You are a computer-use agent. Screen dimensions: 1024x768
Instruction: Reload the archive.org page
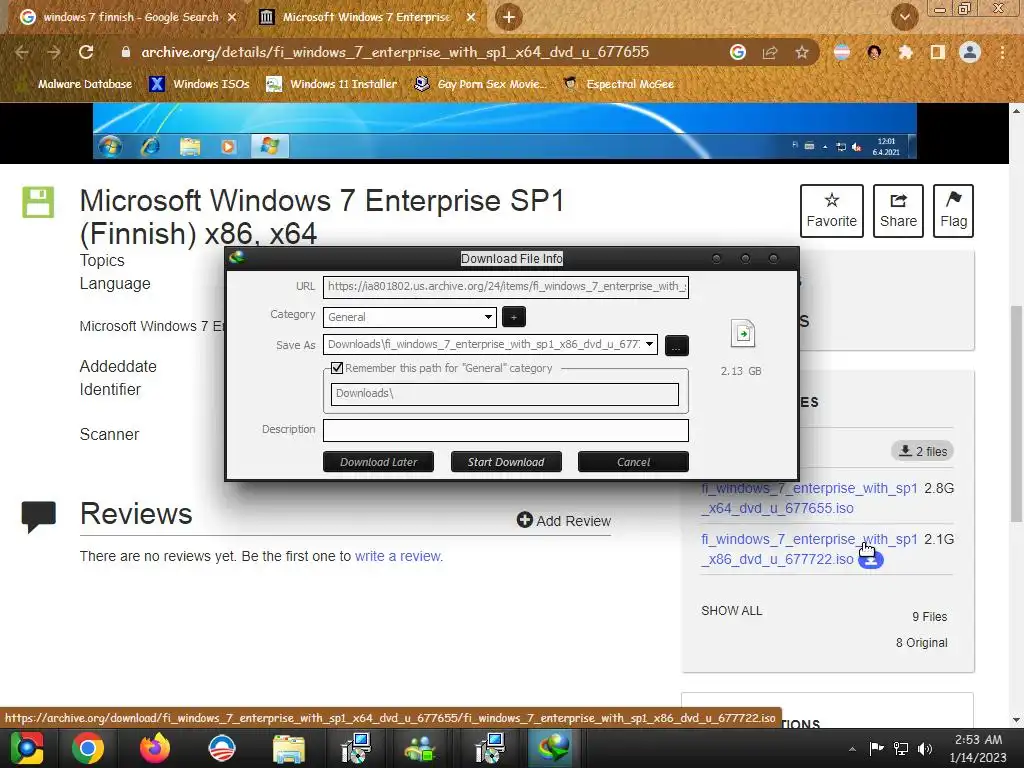point(86,52)
